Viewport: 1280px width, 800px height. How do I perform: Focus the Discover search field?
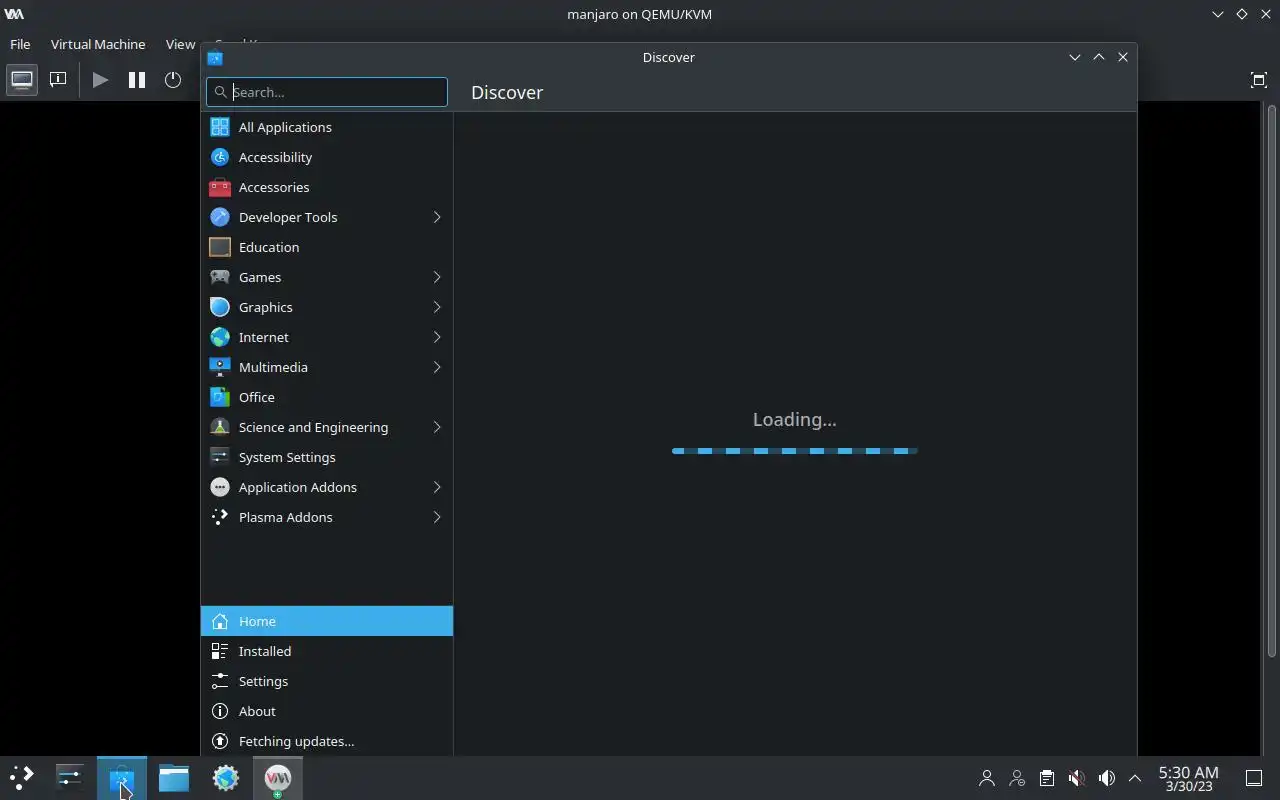tap(327, 92)
